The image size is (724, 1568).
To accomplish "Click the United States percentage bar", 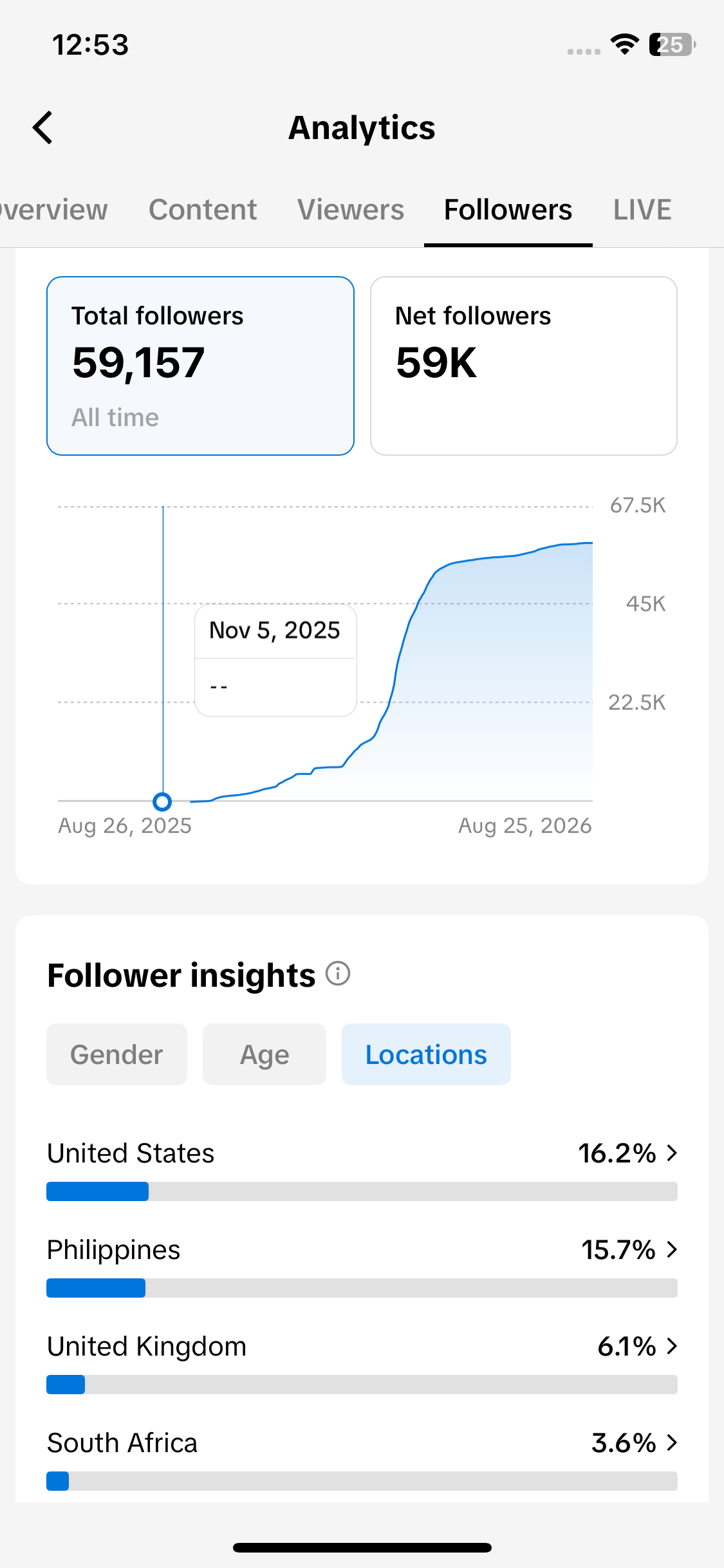I will [362, 1191].
